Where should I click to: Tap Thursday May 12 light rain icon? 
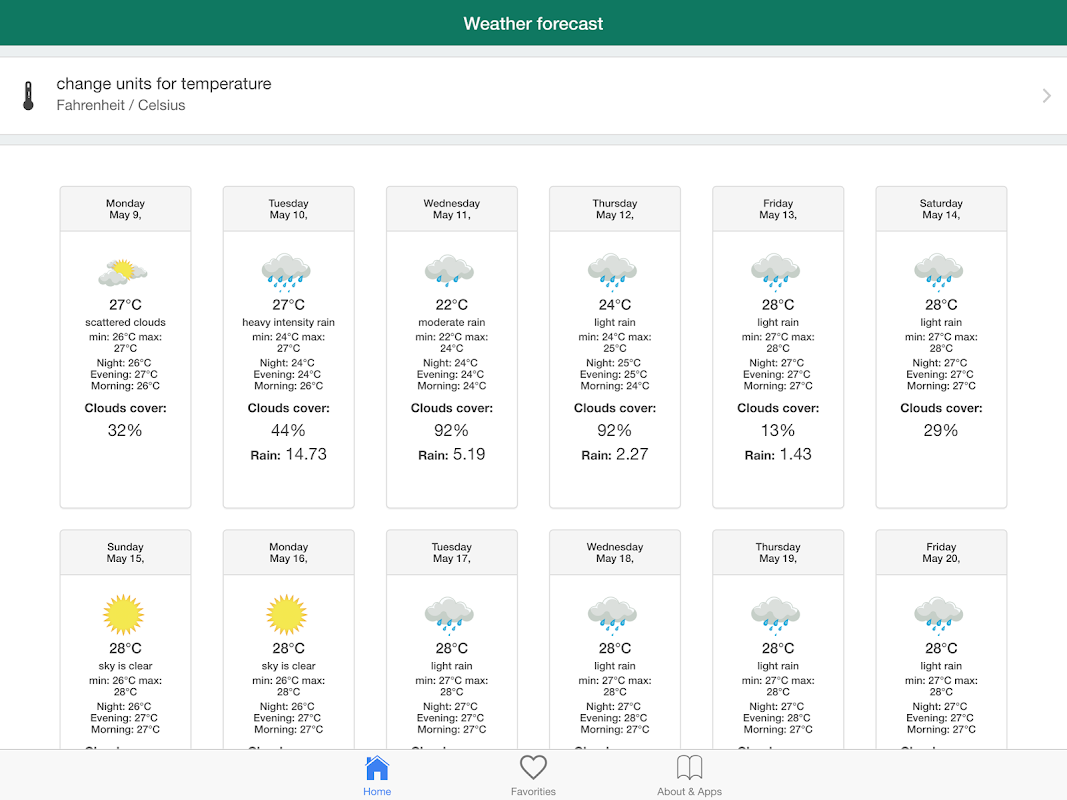tap(612, 273)
